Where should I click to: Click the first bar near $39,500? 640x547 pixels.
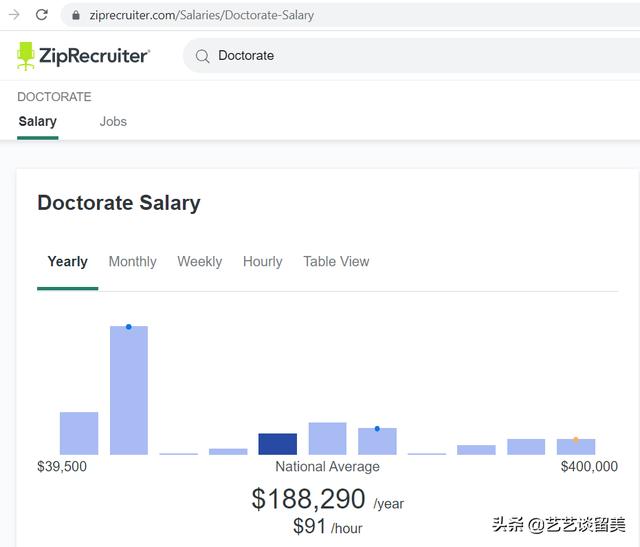[79, 433]
